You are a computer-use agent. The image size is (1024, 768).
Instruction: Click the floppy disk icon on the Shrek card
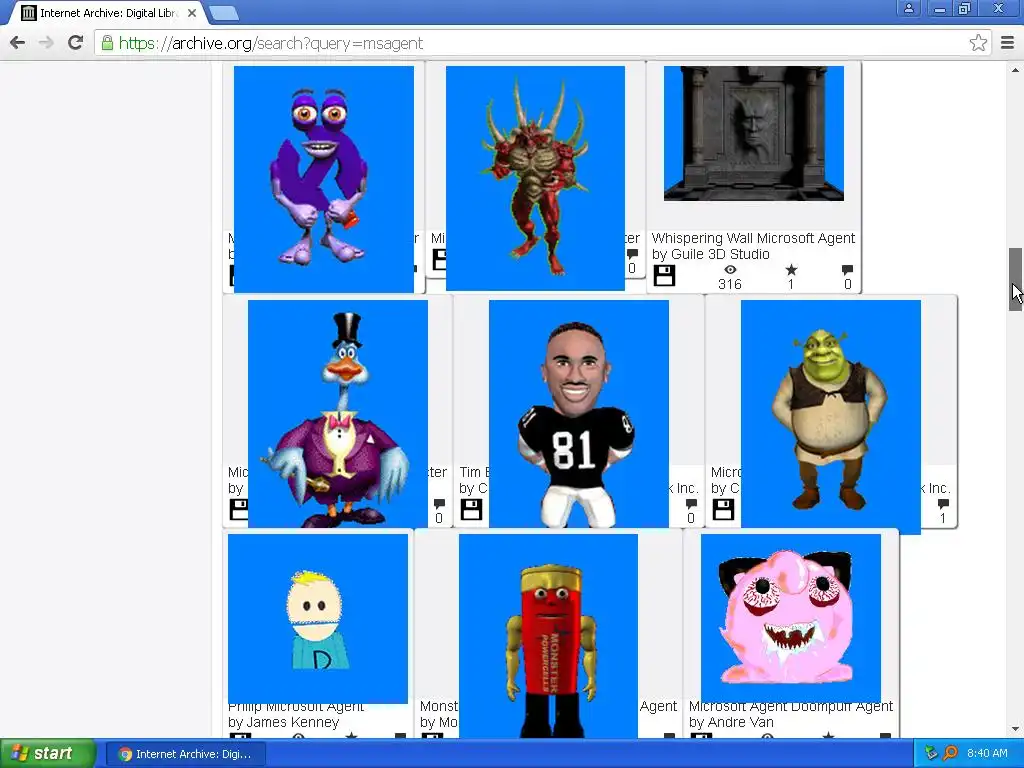click(x=723, y=509)
